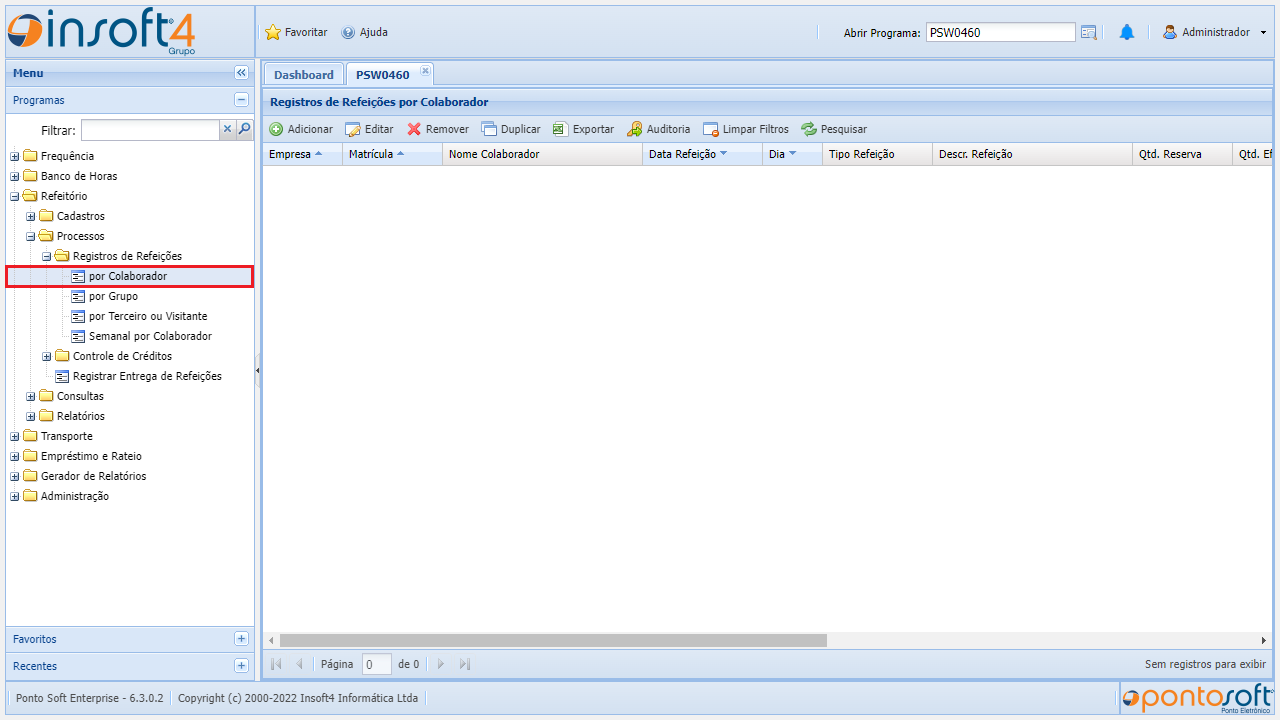Click Limpar Filtros button
Image resolution: width=1280 pixels, height=720 pixels.
[x=746, y=129]
